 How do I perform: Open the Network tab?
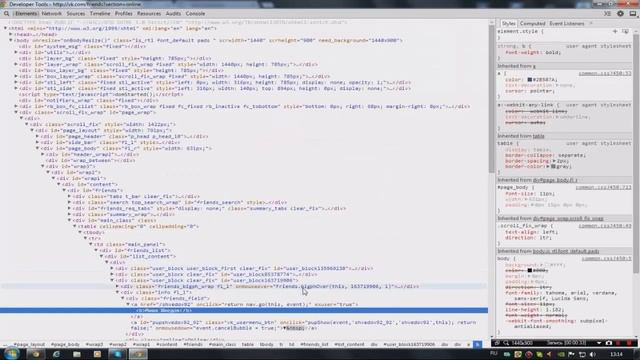coord(51,13)
